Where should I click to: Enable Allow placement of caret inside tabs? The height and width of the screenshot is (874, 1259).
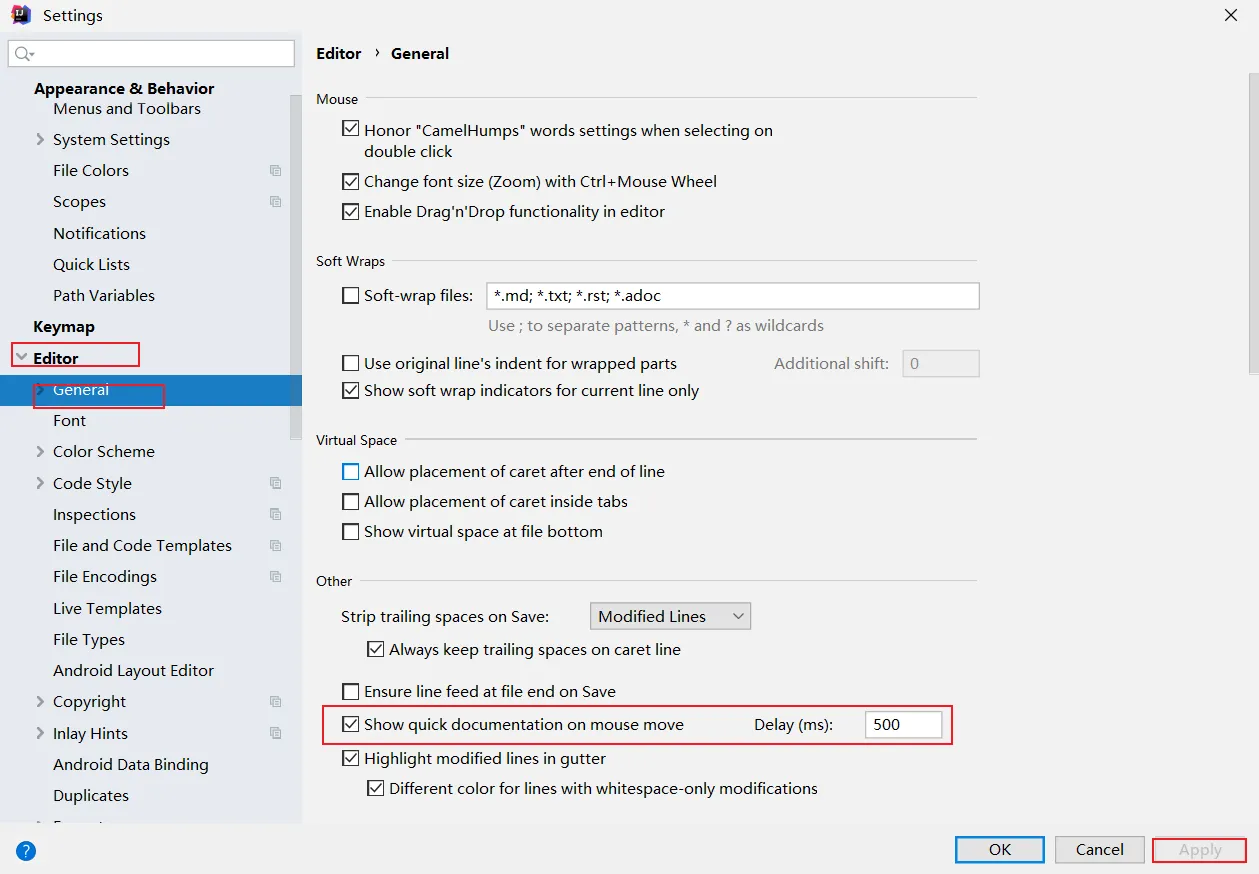(x=351, y=502)
